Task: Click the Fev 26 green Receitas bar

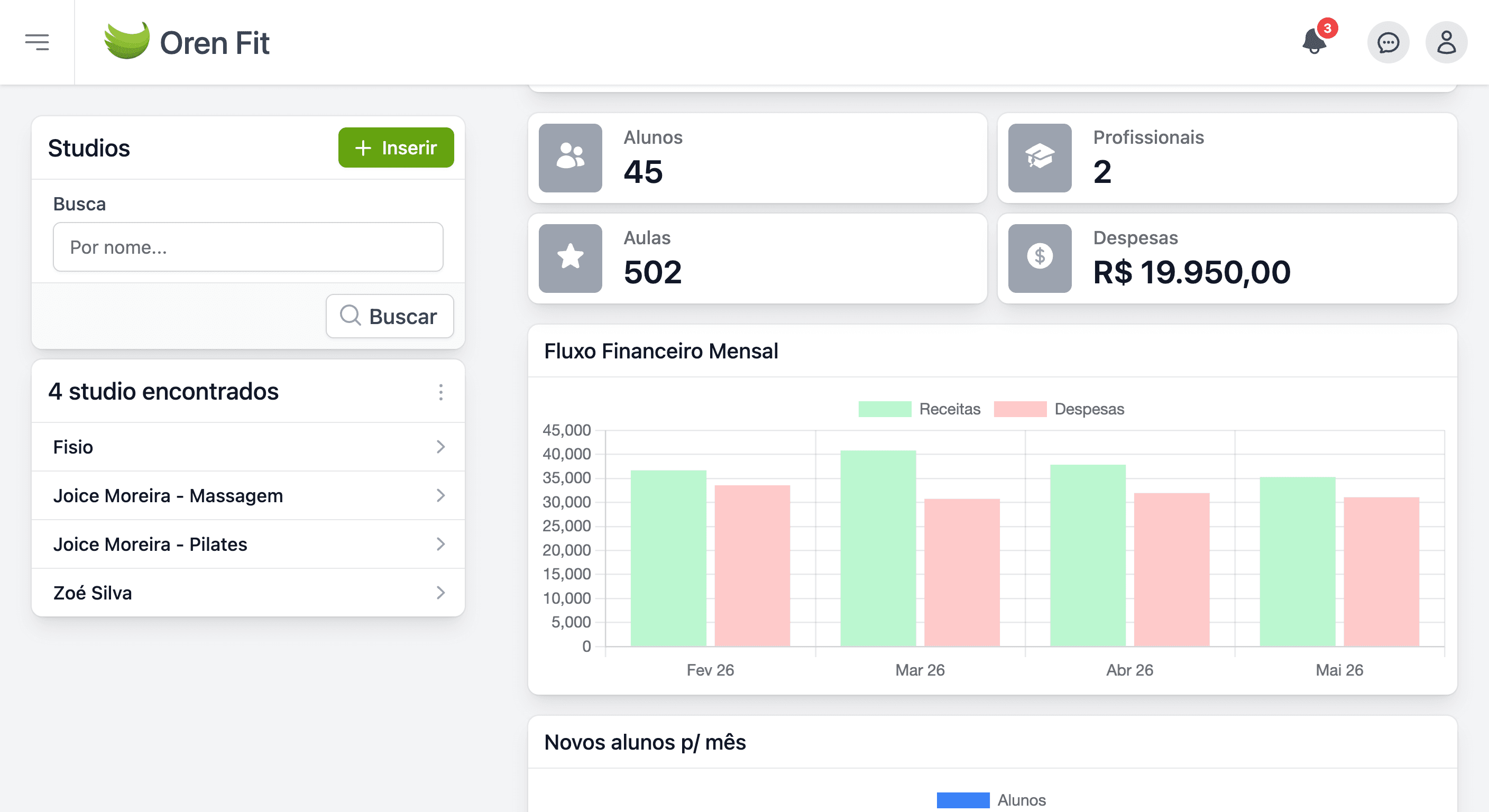Action: point(668,558)
